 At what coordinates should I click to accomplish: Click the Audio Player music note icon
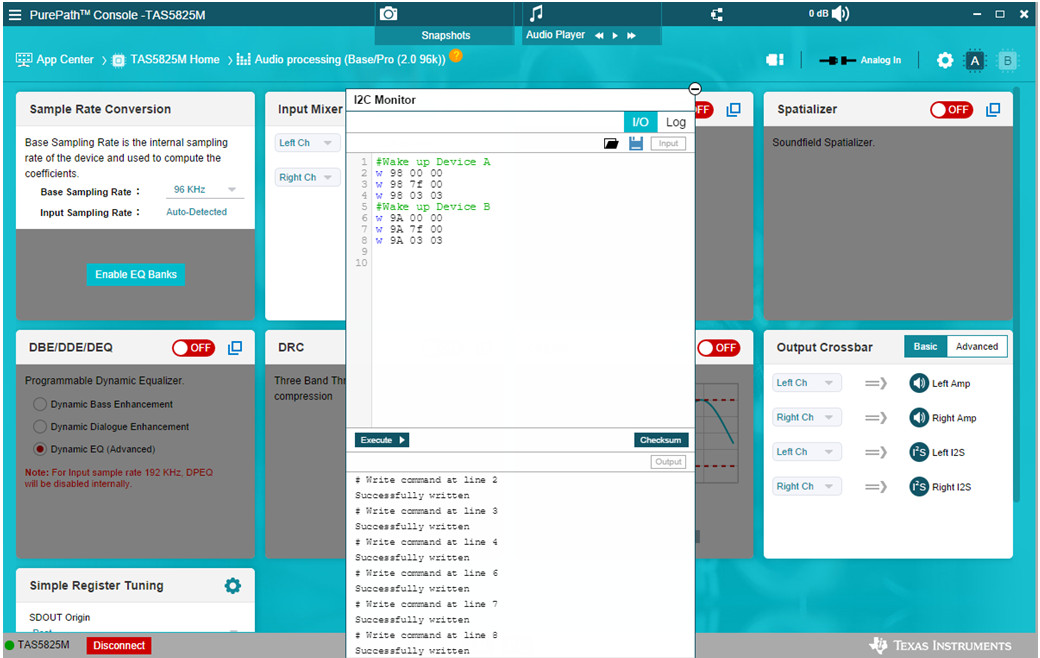point(537,13)
